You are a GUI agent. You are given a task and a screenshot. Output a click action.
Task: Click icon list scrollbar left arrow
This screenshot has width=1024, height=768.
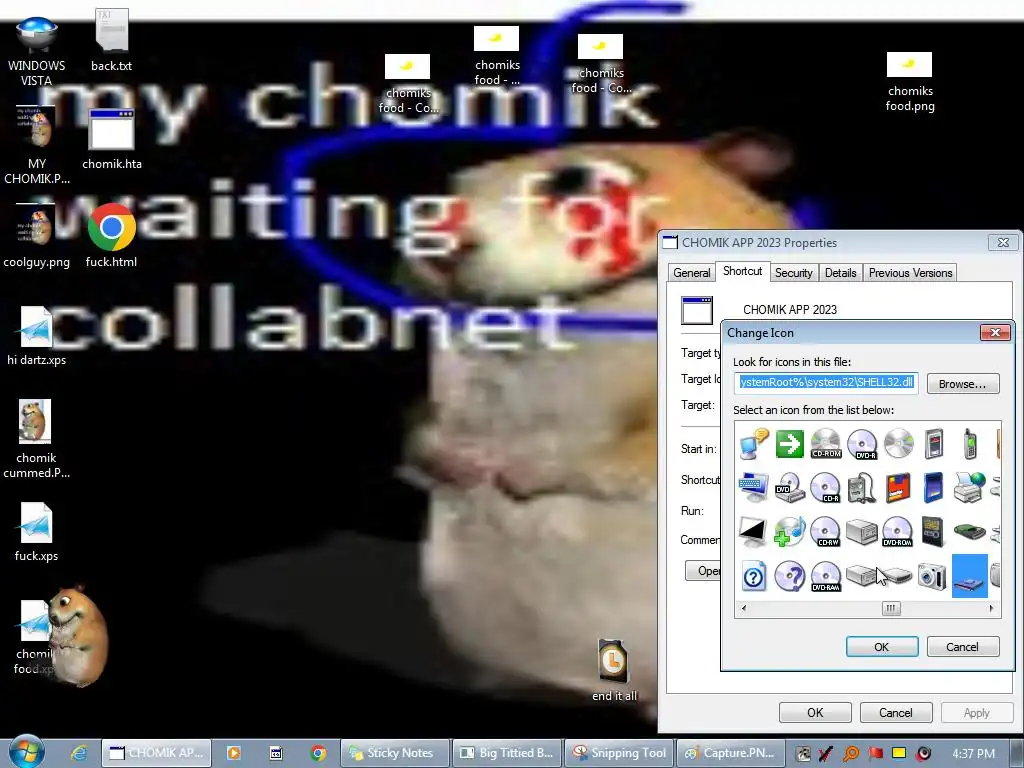coord(743,608)
